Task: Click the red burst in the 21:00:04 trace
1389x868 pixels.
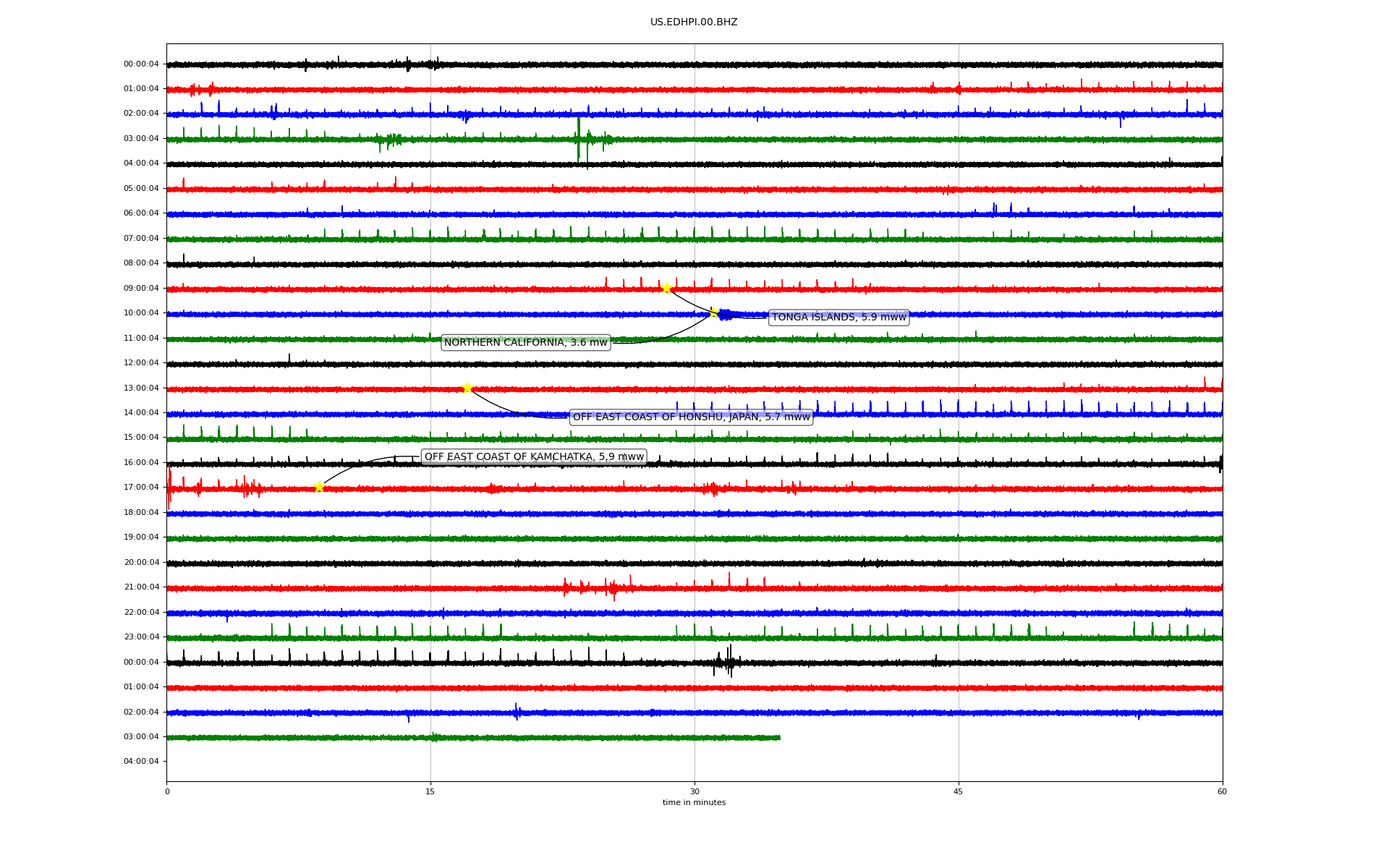Action: pos(611,587)
